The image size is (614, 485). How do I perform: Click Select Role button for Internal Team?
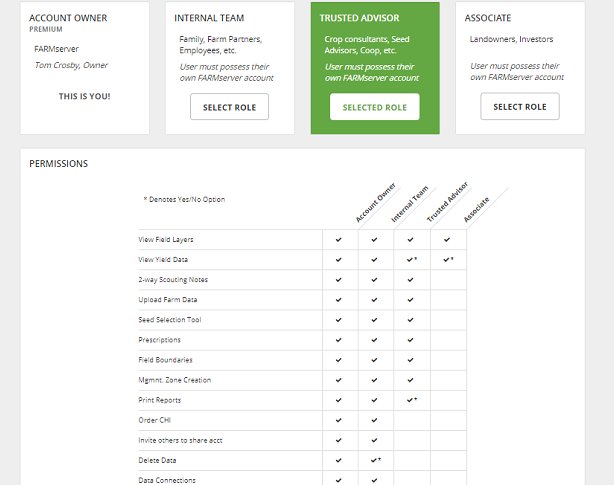pos(229,106)
